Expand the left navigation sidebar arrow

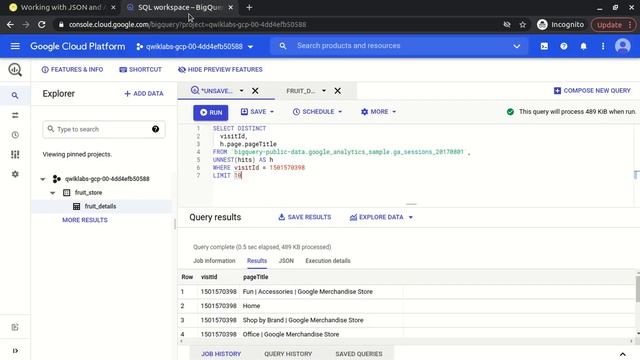click(x=15, y=351)
